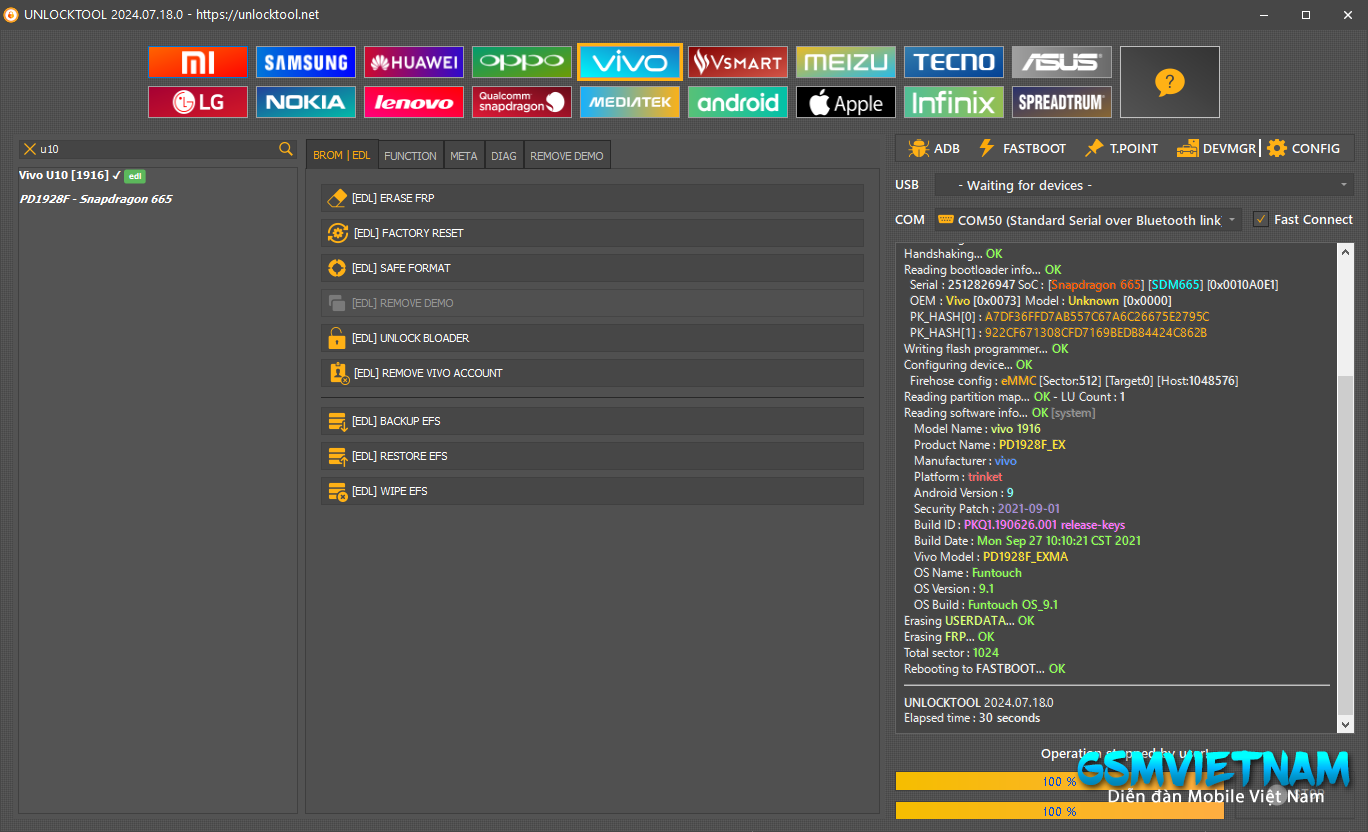Viewport: 1368px width, 832px height.
Task: Select the LG brand logo
Action: (198, 102)
